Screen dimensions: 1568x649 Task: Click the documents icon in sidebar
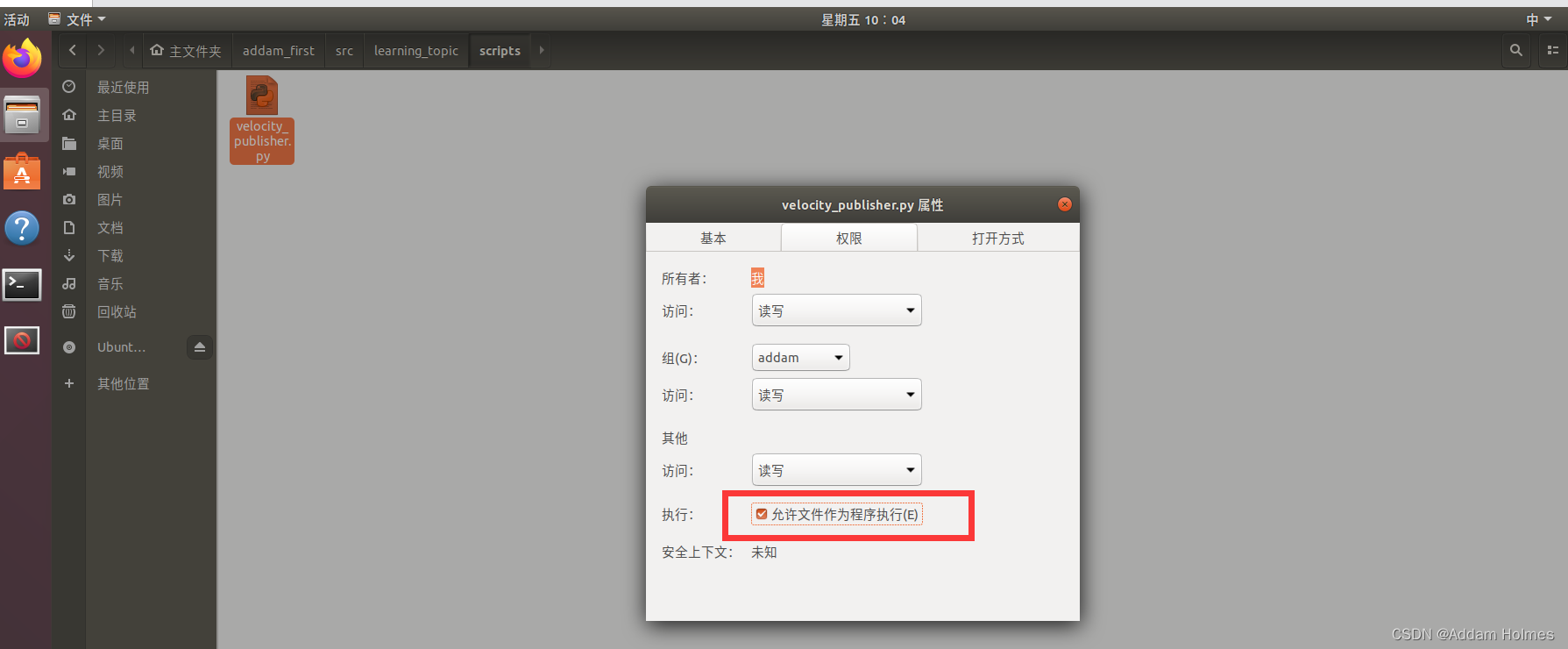point(69,227)
